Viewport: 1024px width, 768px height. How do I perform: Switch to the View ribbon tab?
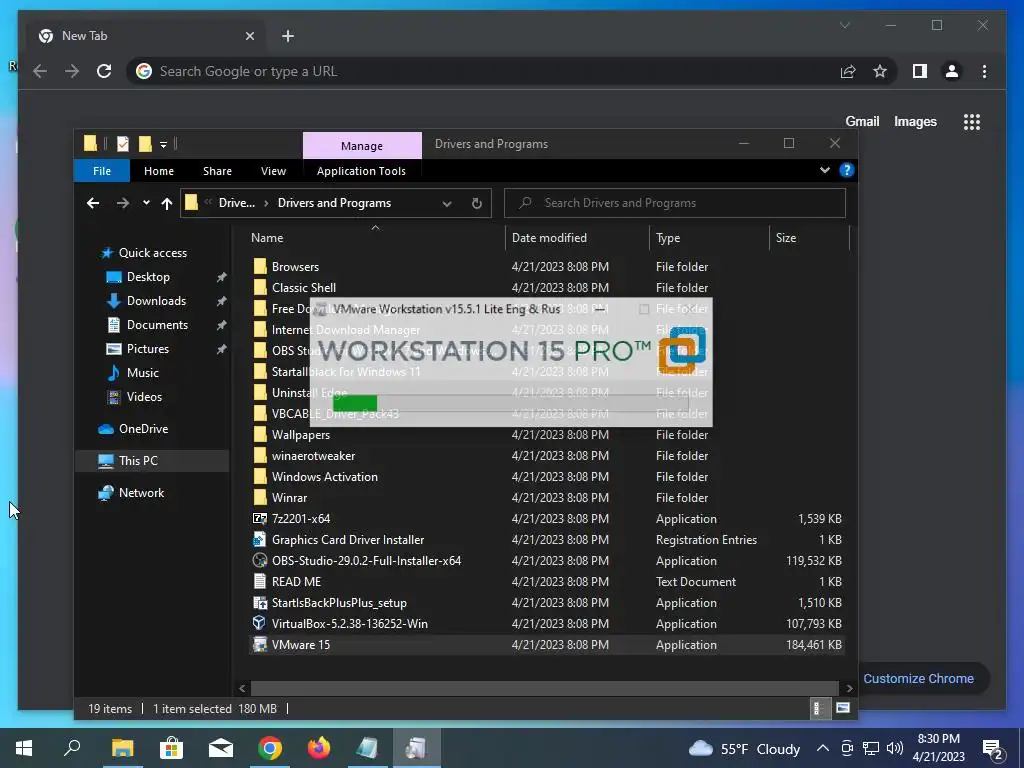click(x=274, y=171)
